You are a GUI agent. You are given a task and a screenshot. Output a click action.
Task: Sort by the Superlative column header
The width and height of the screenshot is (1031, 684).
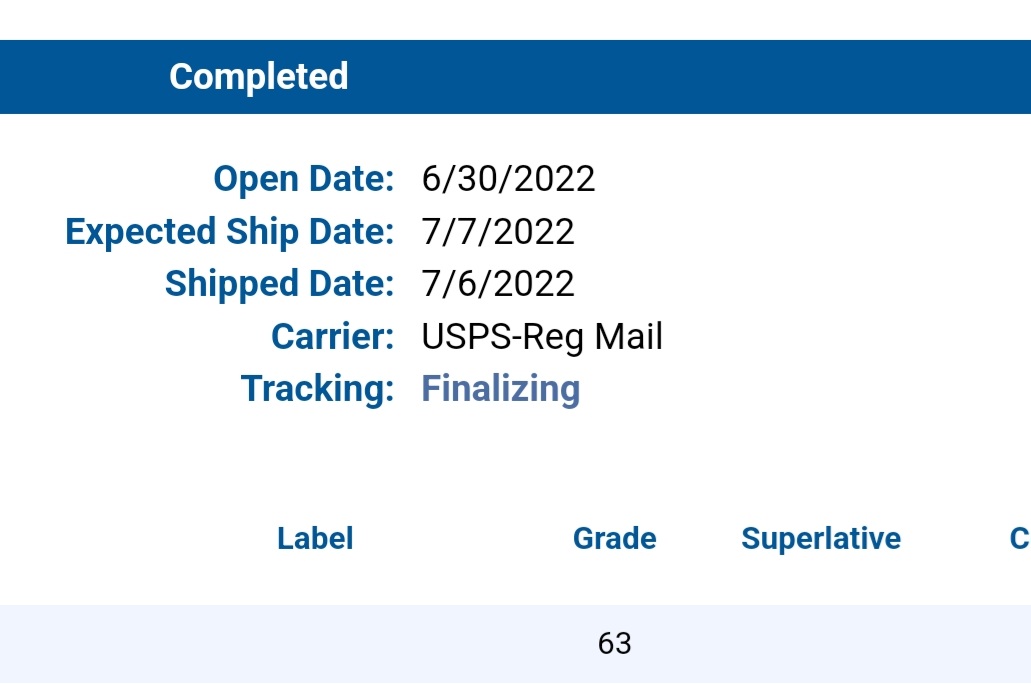coord(820,539)
